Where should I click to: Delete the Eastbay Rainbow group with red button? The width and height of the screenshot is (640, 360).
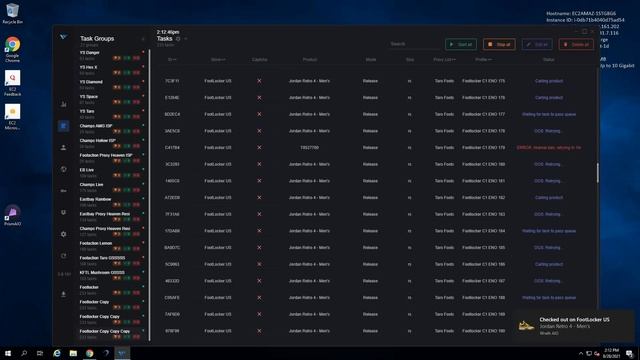[136, 205]
